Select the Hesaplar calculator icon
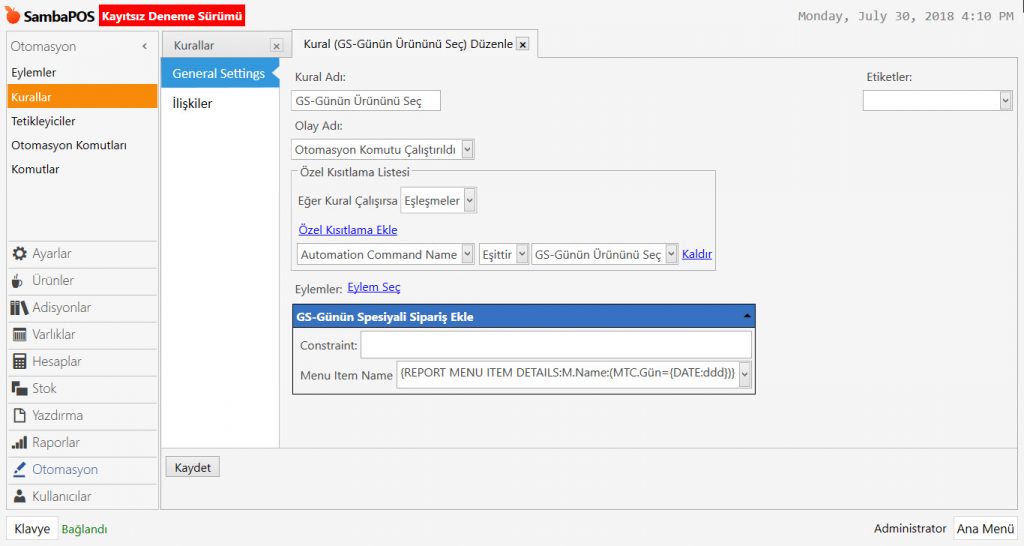The image size is (1024, 546). click(x=19, y=362)
